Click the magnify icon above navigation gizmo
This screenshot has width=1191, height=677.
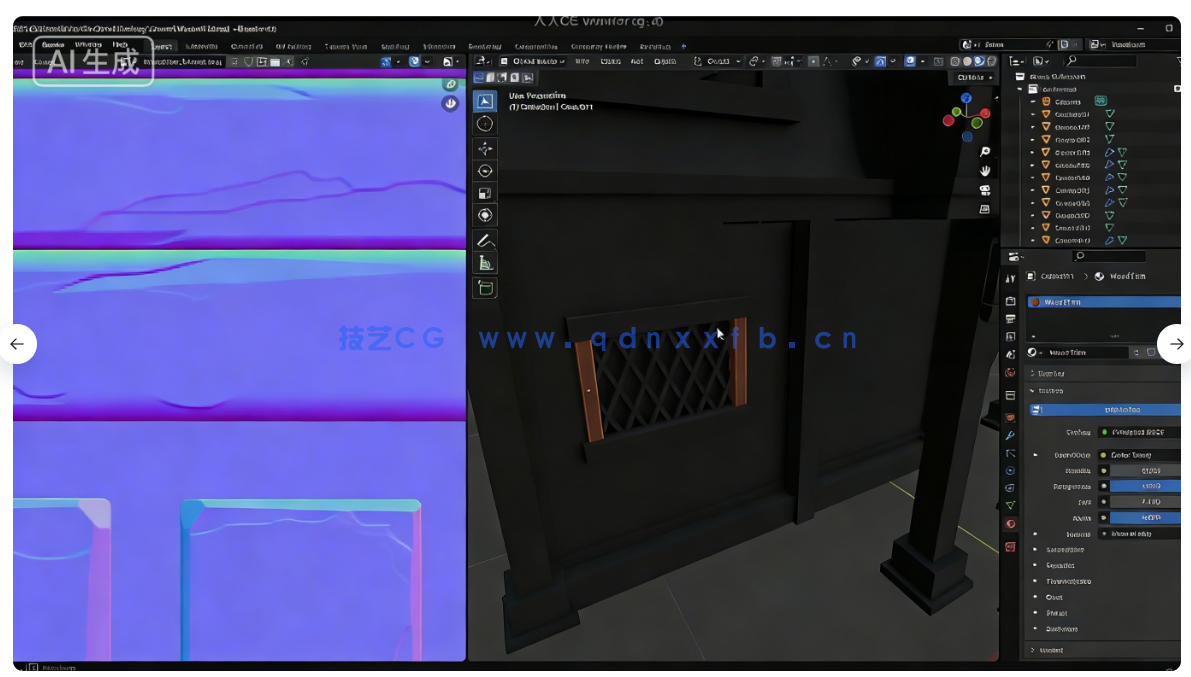point(986,152)
